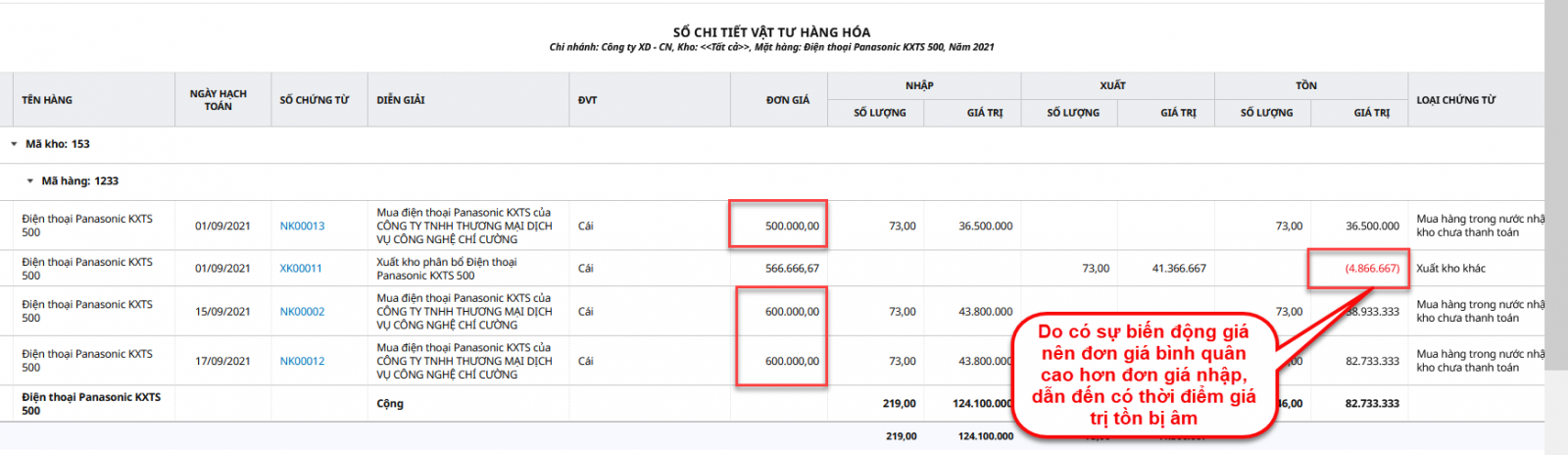
Task: Select the SỐ CHỨNG TỪ column header
Action: point(314,100)
